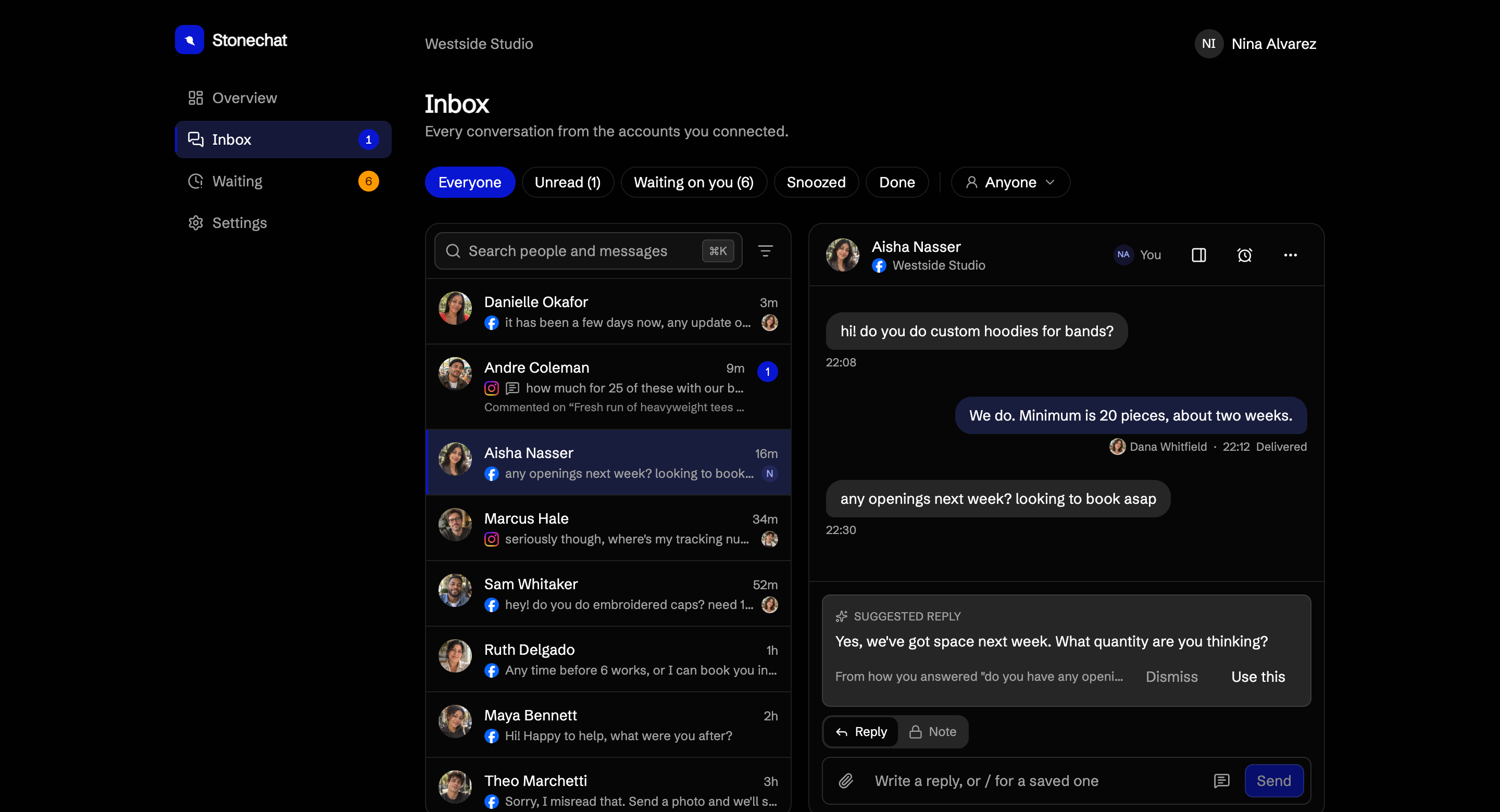This screenshot has width=1500, height=812.
Task: Snooze conversation with the alarm clock icon
Action: point(1244,255)
